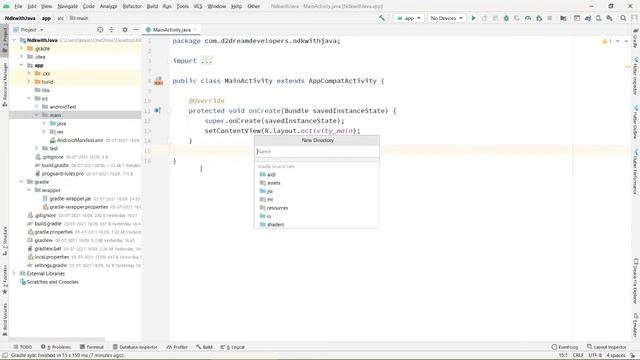Click the Make Project hammer icon
The width and height of the screenshot is (640, 360).
[382, 18]
